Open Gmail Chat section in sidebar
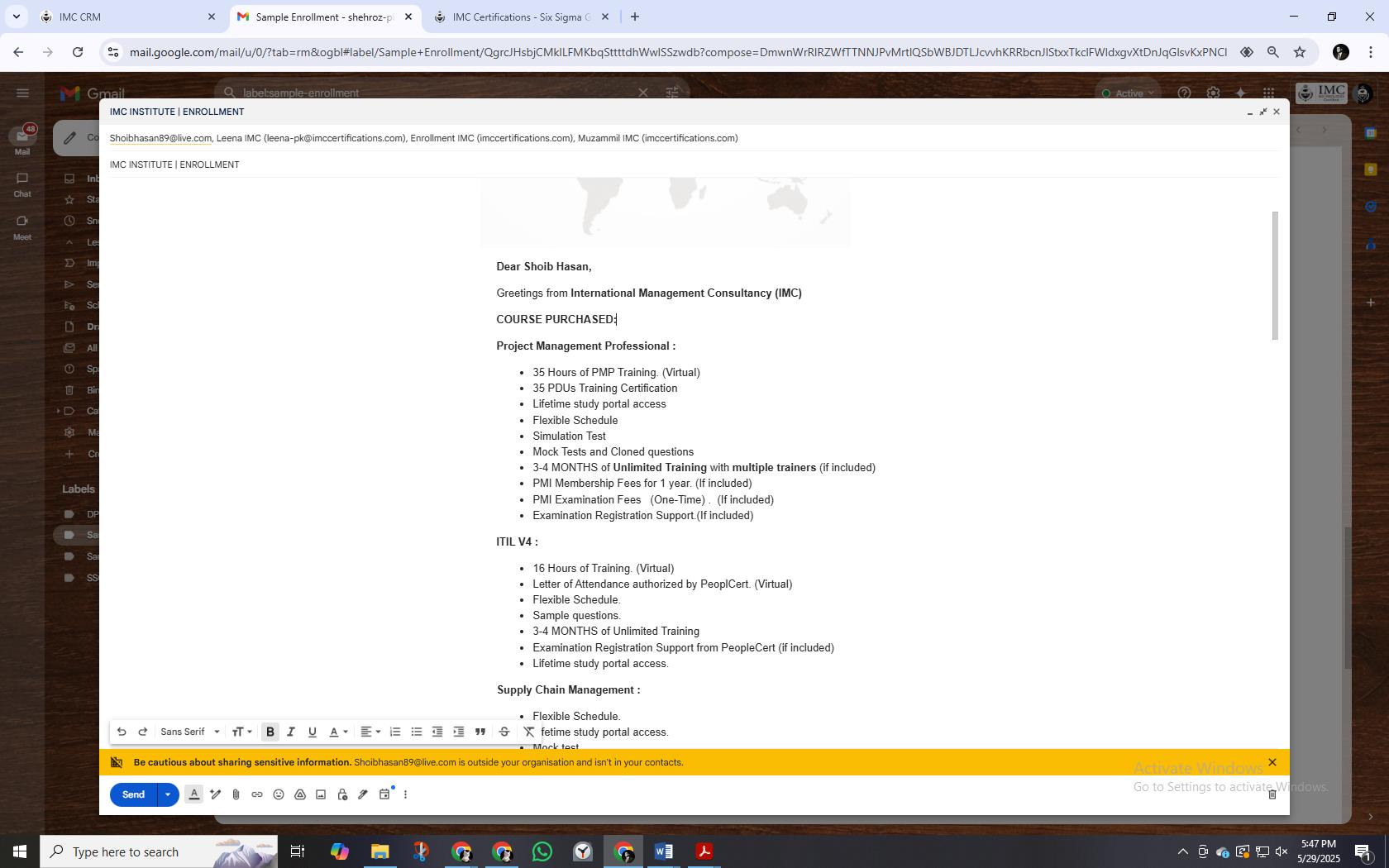The image size is (1389, 868). point(22,184)
